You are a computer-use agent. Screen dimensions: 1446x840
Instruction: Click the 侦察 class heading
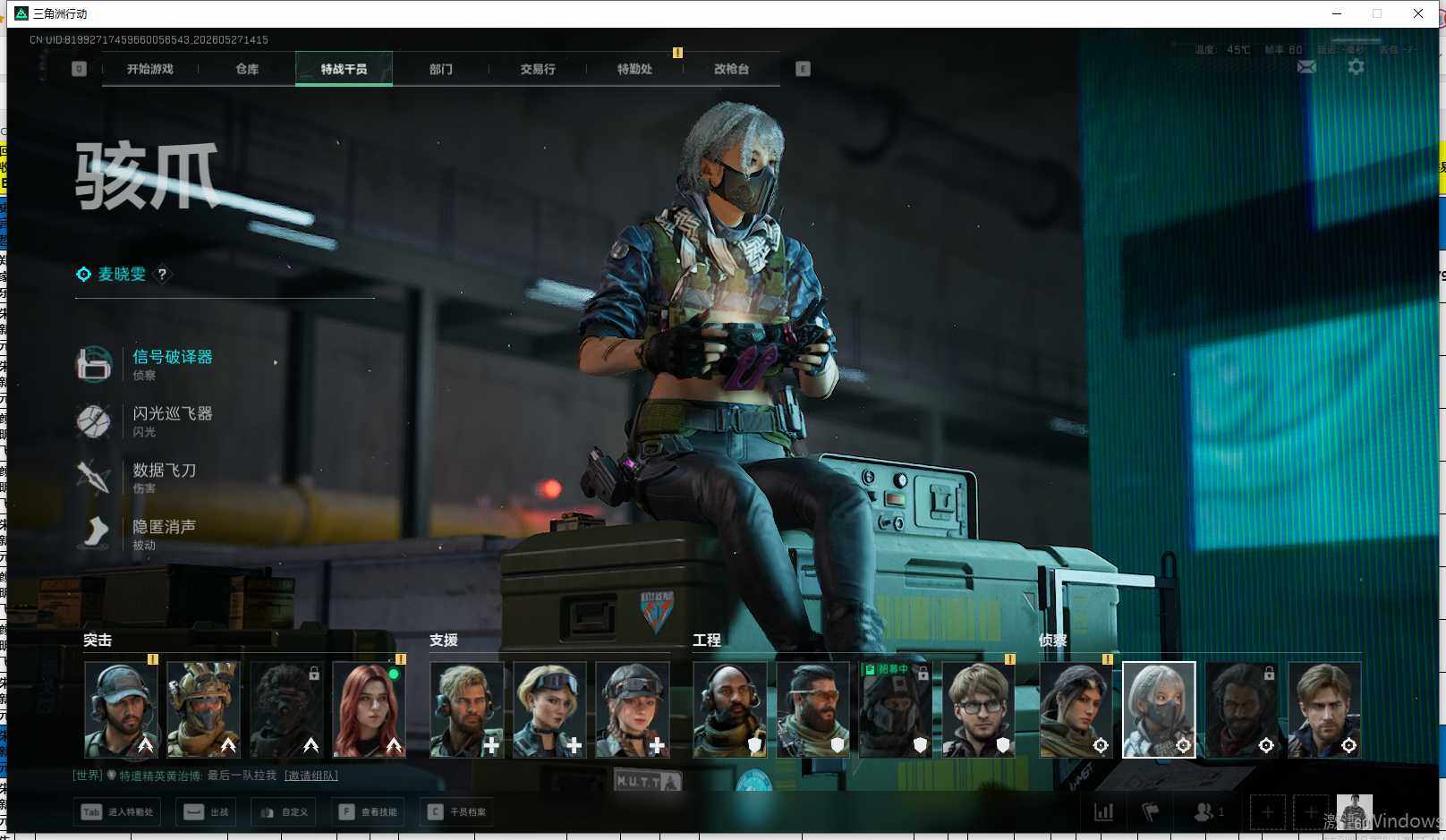[1053, 641]
